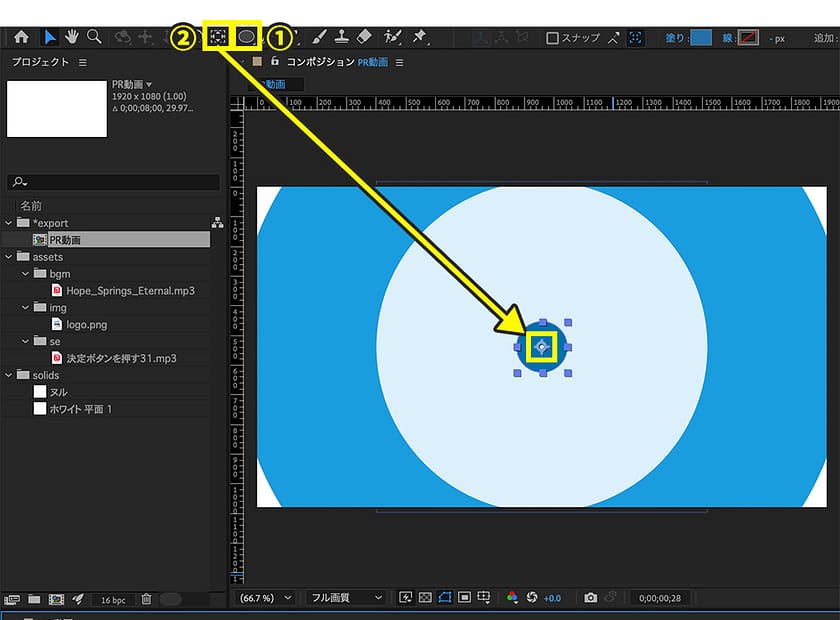Open the プロジェクト panel menu

point(83,62)
